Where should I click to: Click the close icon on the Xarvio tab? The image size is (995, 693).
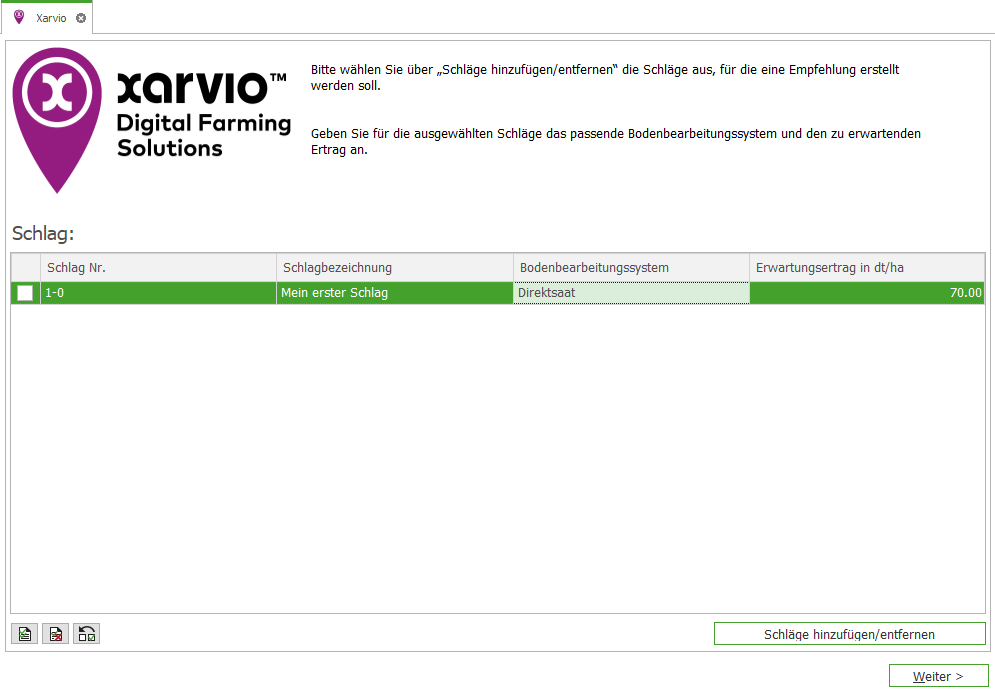[81, 16]
